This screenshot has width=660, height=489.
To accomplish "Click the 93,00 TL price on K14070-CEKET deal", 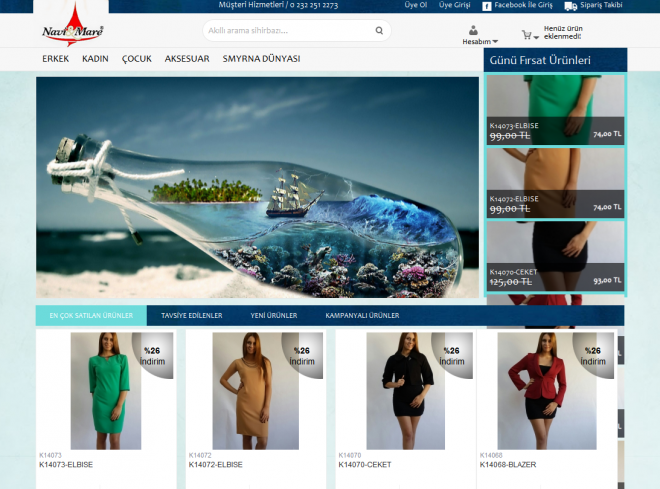I will click(607, 280).
